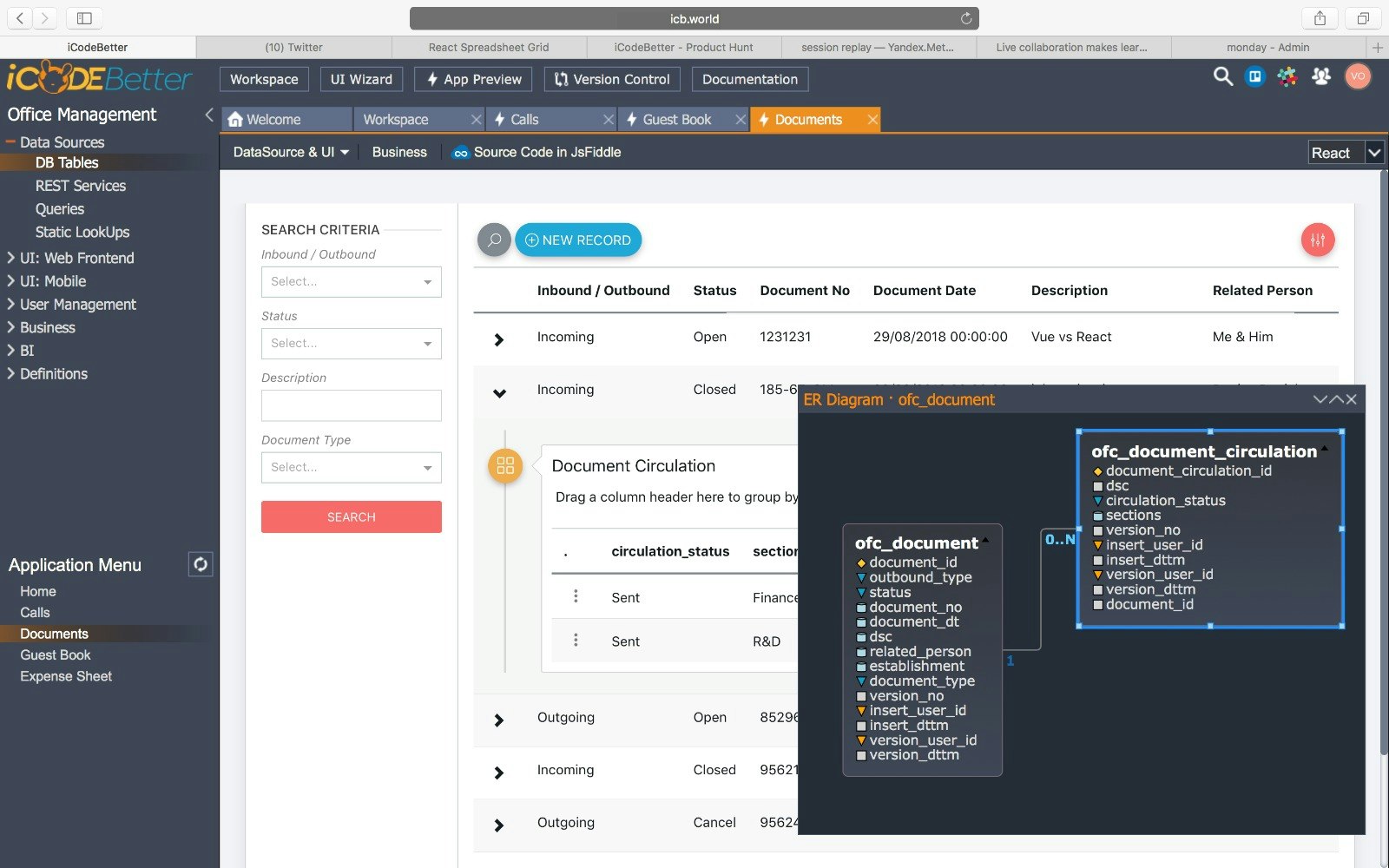Toggle browser sidebar button
This screenshot has height=868, width=1389.
pyautogui.click(x=84, y=18)
